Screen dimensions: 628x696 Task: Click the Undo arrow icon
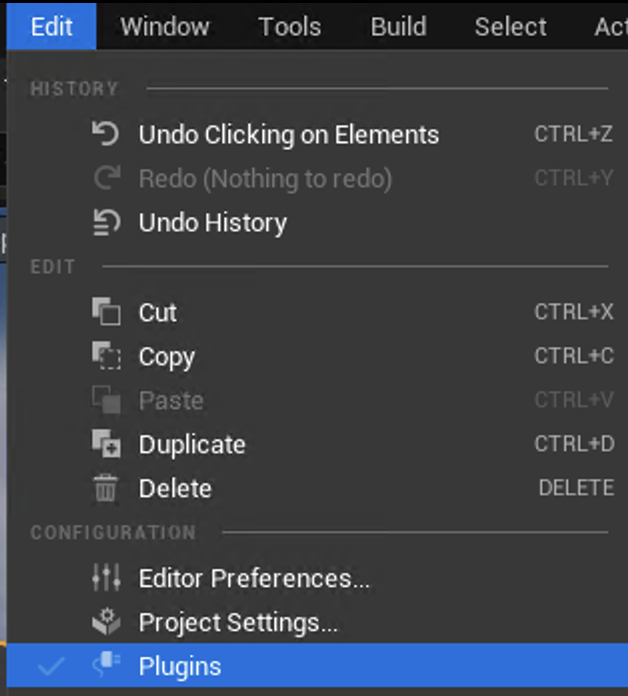tap(105, 134)
